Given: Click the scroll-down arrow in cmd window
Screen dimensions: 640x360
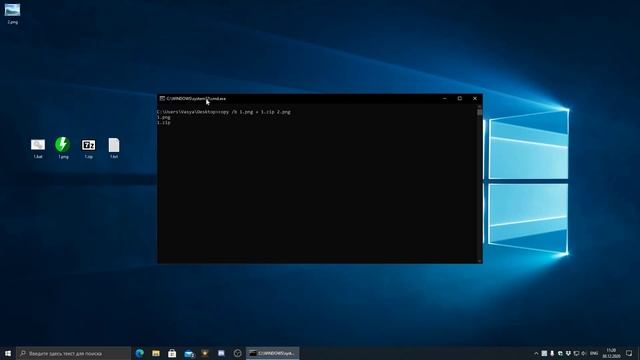Looking at the screenshot, I should [x=480, y=260].
